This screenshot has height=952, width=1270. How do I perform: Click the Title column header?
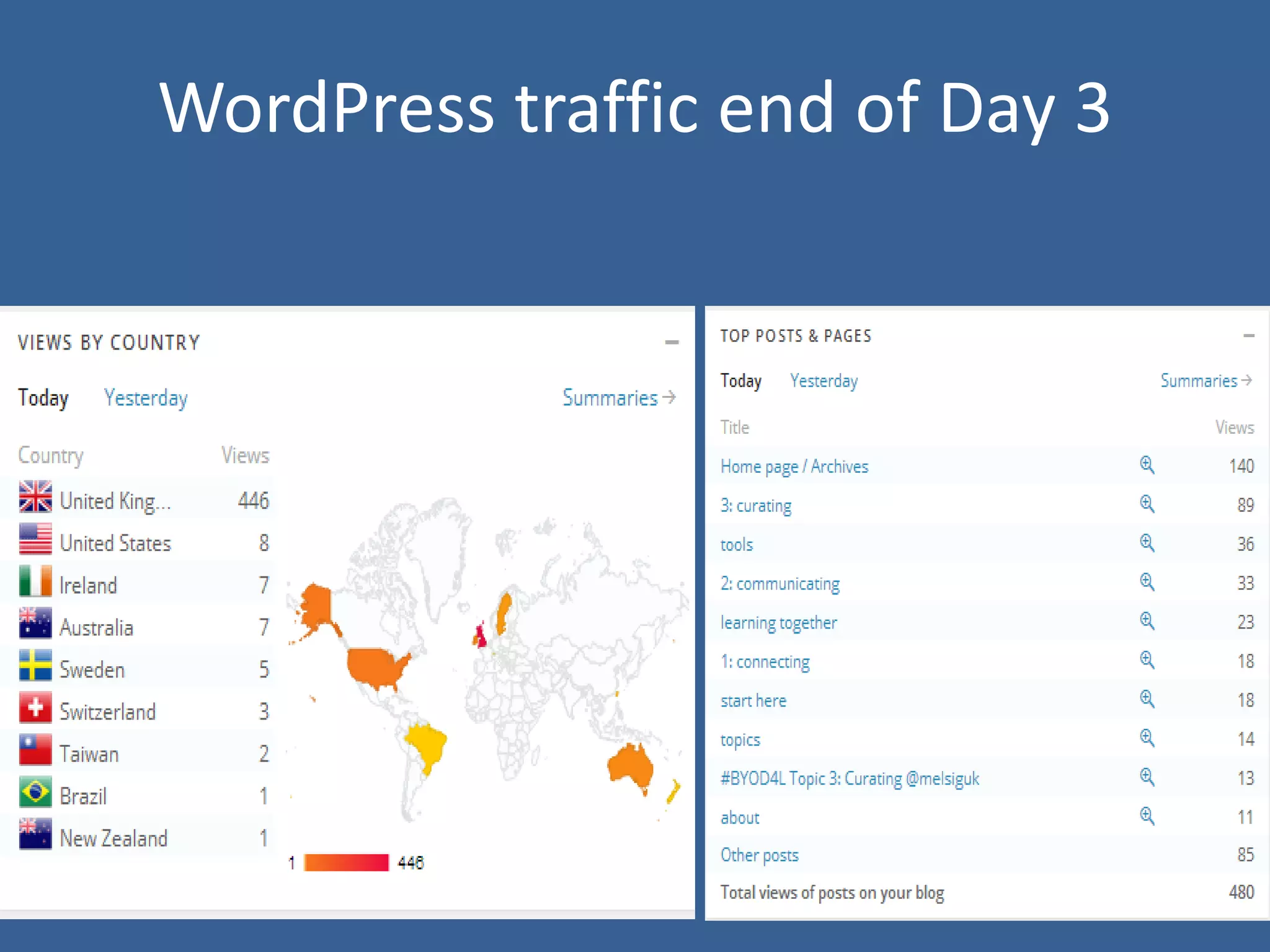735,428
